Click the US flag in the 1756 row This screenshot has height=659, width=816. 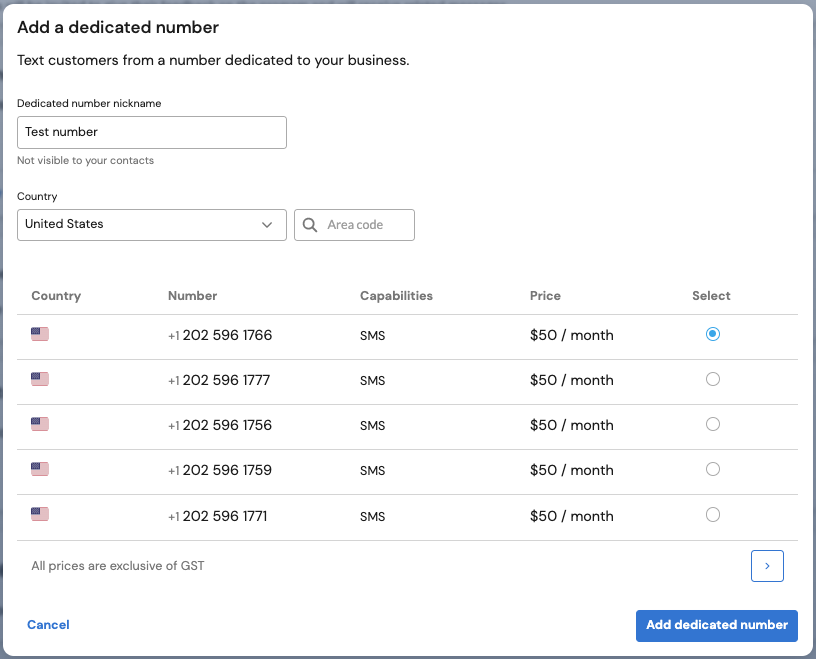tap(40, 424)
